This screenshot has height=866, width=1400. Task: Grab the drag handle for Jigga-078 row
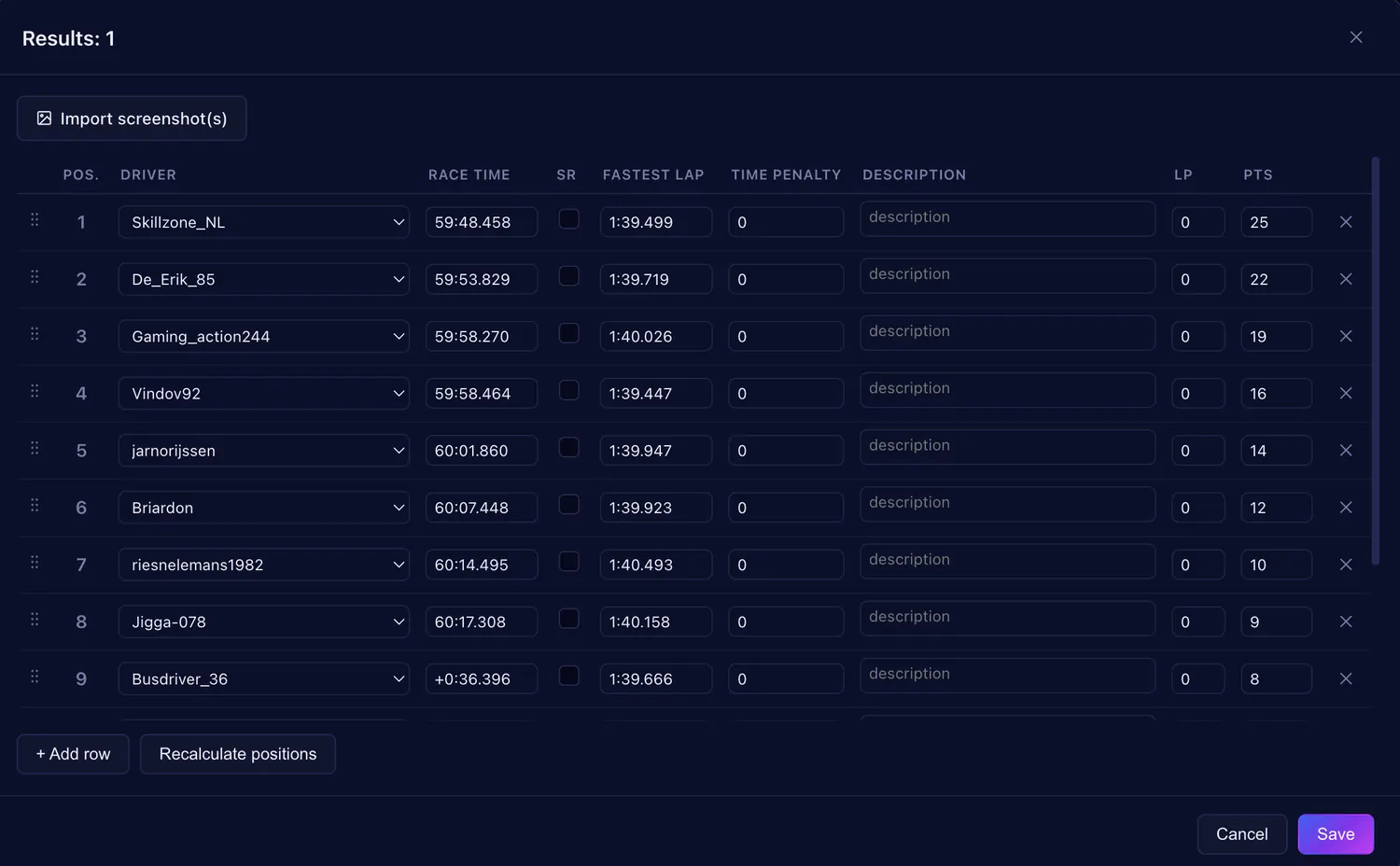tap(35, 620)
